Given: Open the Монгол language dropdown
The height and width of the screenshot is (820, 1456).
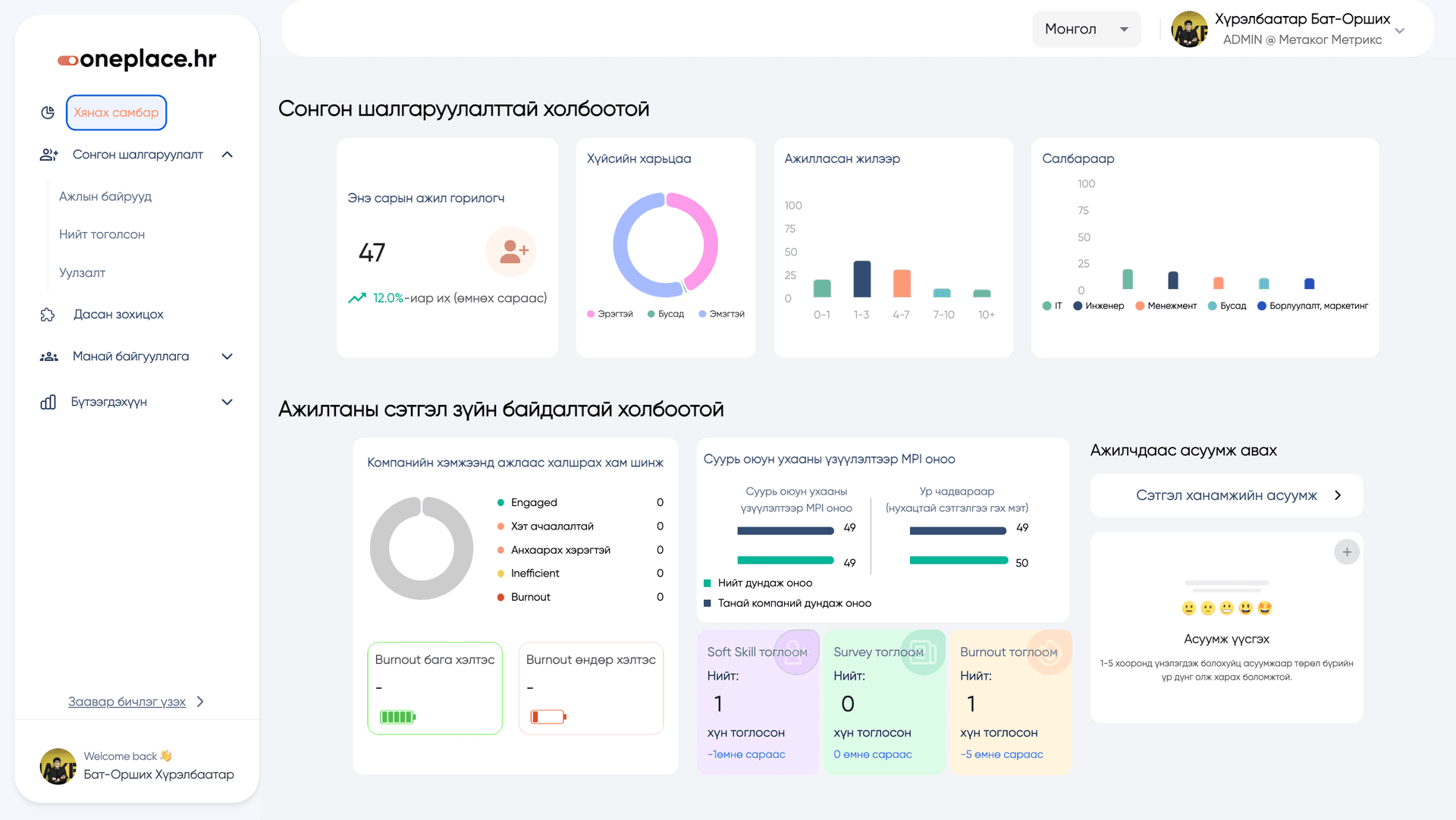Looking at the screenshot, I should click(x=1086, y=30).
